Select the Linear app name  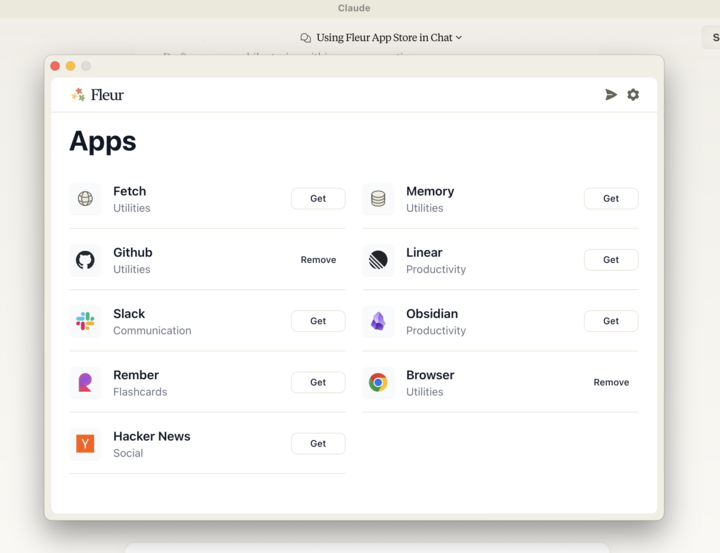click(x=424, y=253)
